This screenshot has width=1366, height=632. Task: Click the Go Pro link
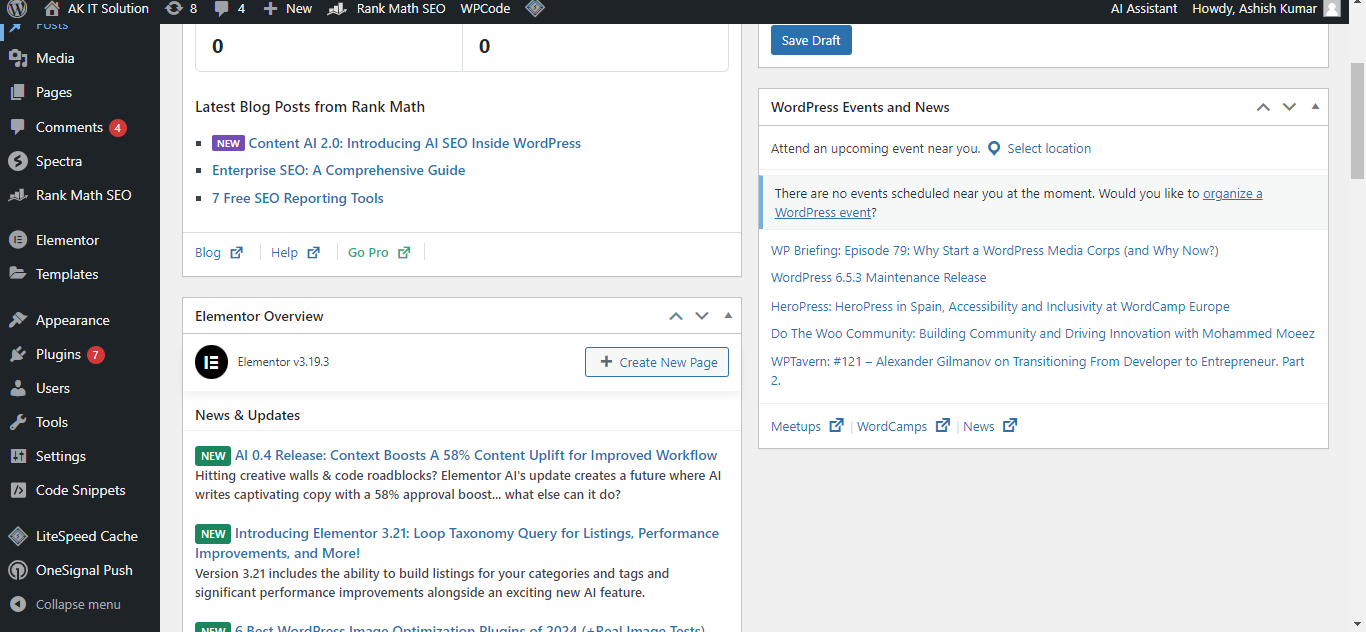coord(379,253)
